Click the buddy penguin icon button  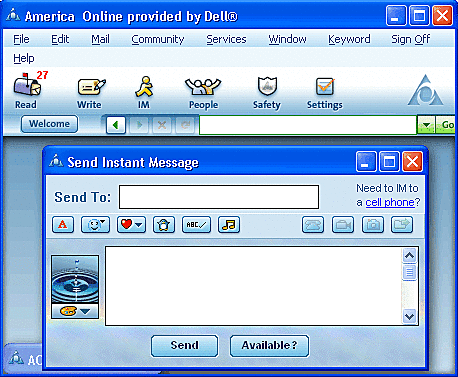click(164, 225)
